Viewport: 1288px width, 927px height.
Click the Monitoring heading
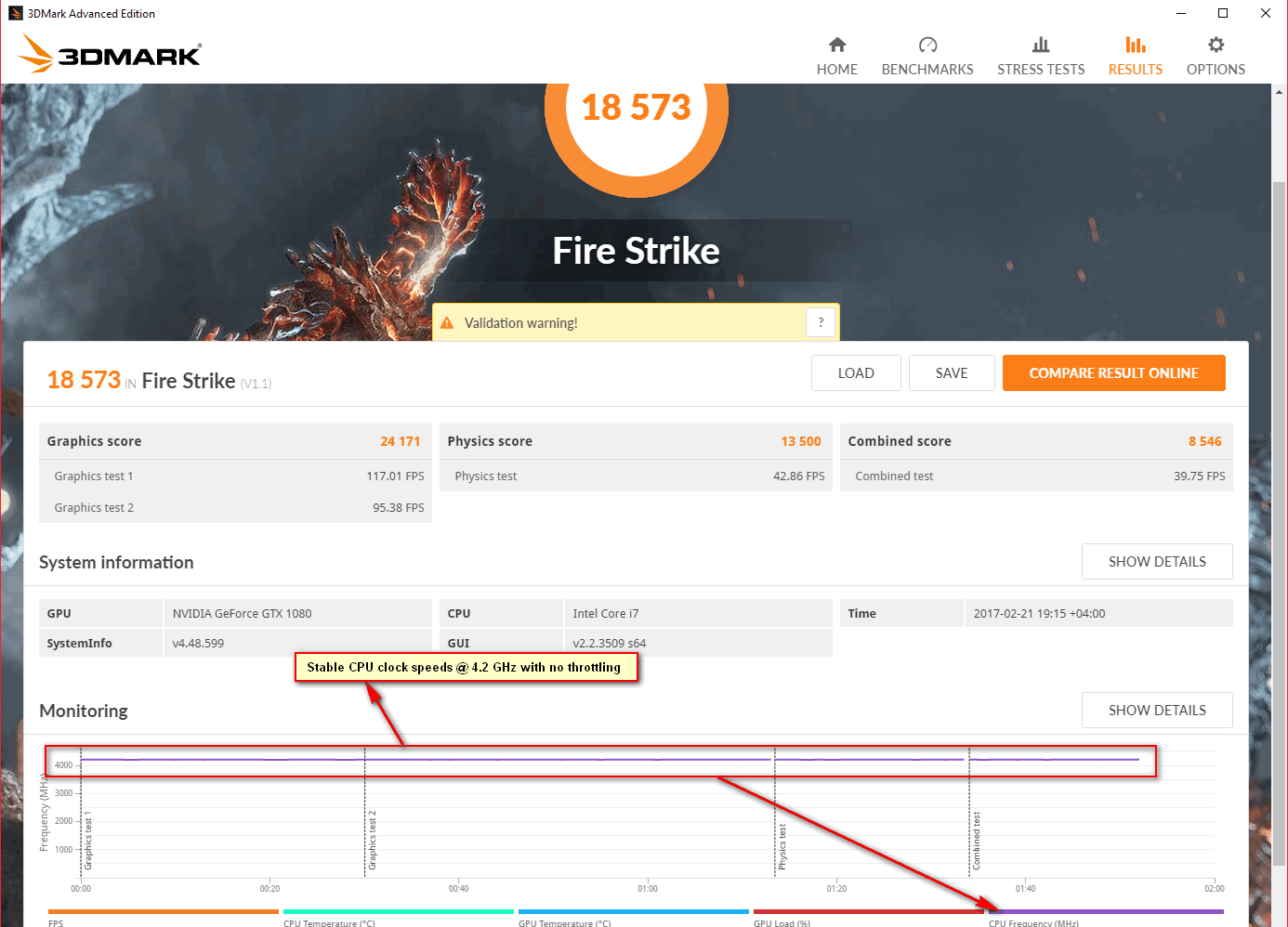coord(84,712)
